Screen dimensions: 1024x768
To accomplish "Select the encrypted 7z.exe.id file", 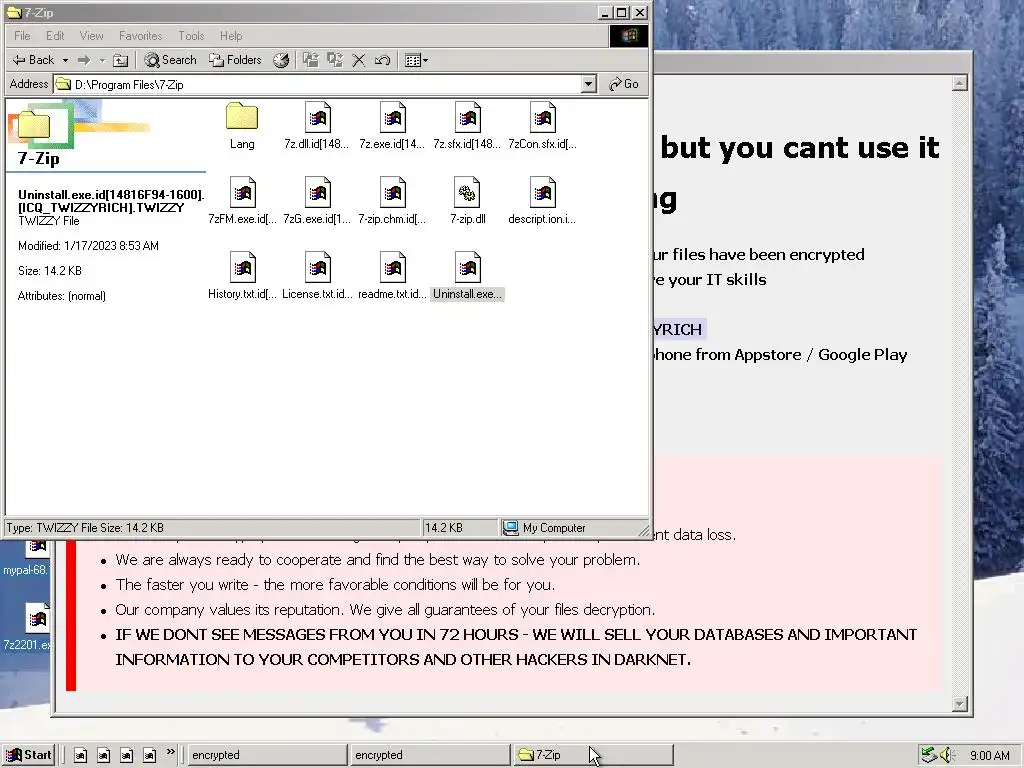I will click(x=392, y=126).
